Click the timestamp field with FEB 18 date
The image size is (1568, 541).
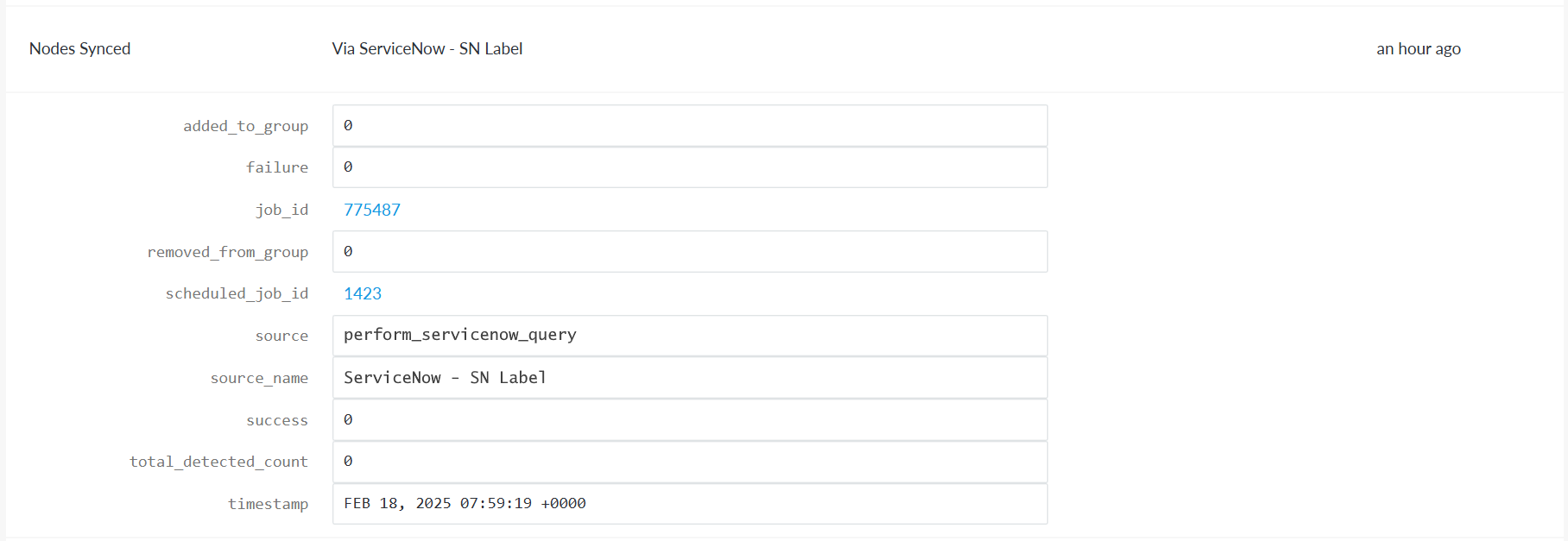click(689, 504)
